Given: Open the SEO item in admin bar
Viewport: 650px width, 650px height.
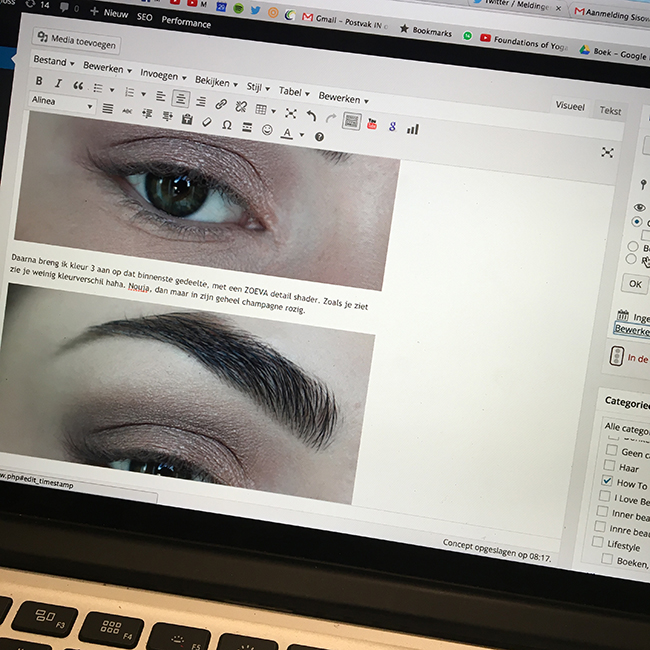Looking at the screenshot, I should 144,17.
